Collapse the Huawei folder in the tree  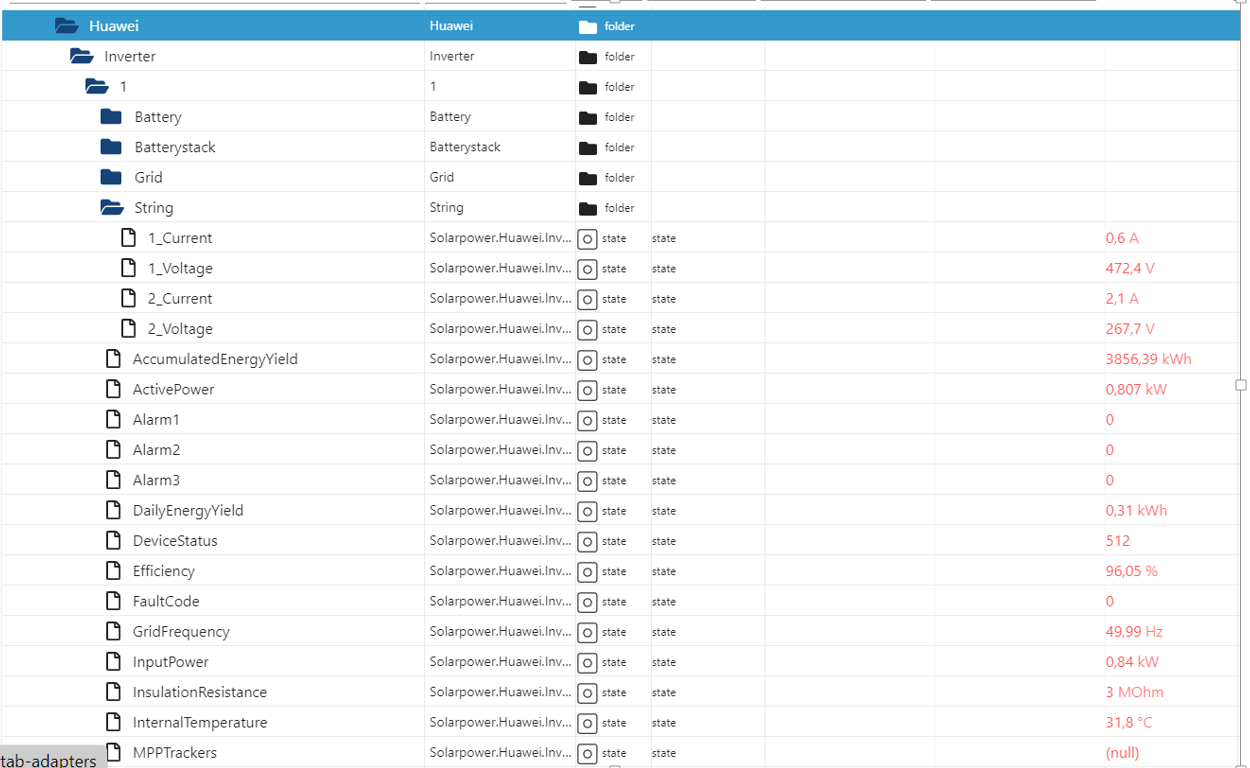(66, 26)
